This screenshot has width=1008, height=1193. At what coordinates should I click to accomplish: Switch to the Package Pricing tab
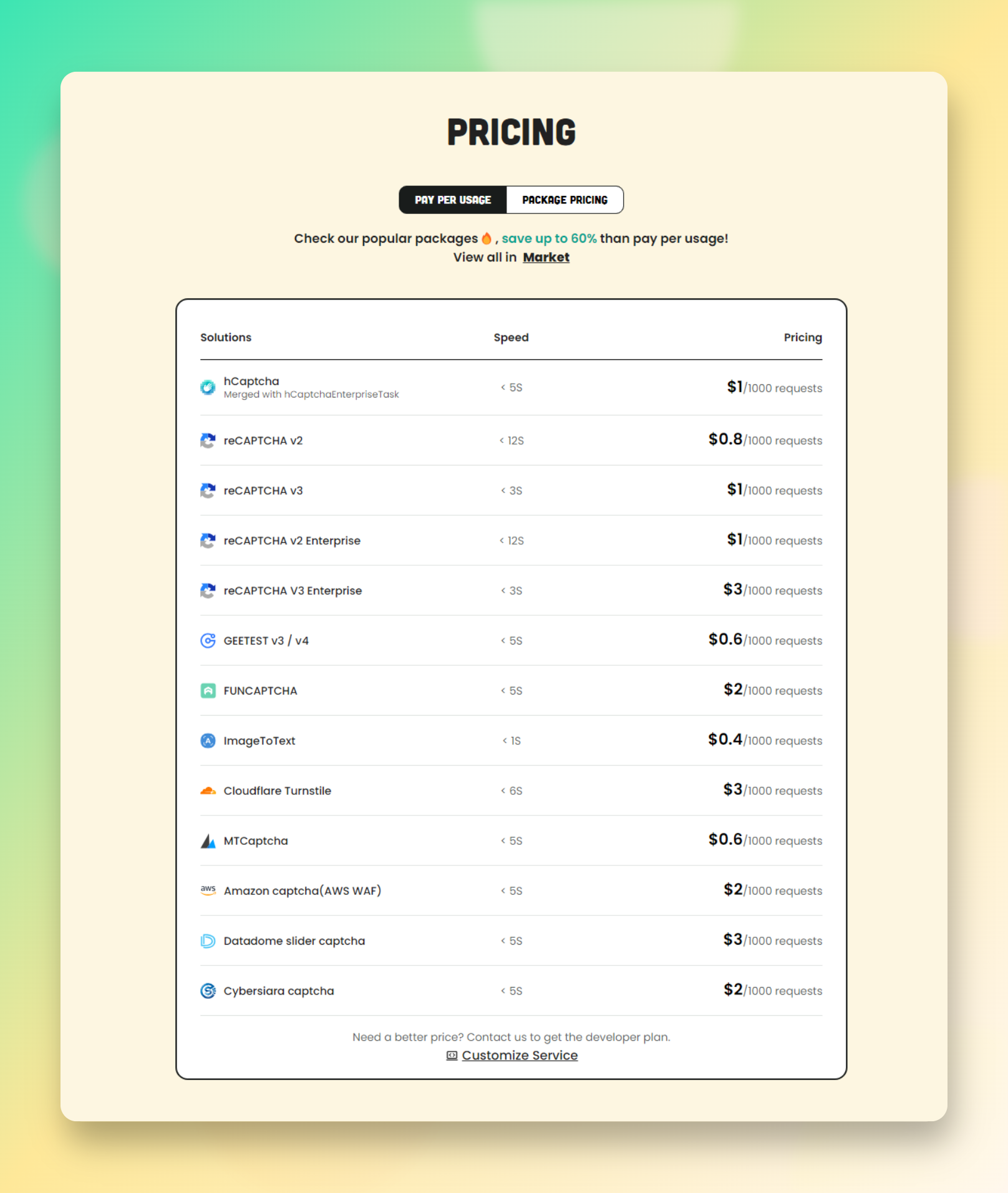(565, 200)
